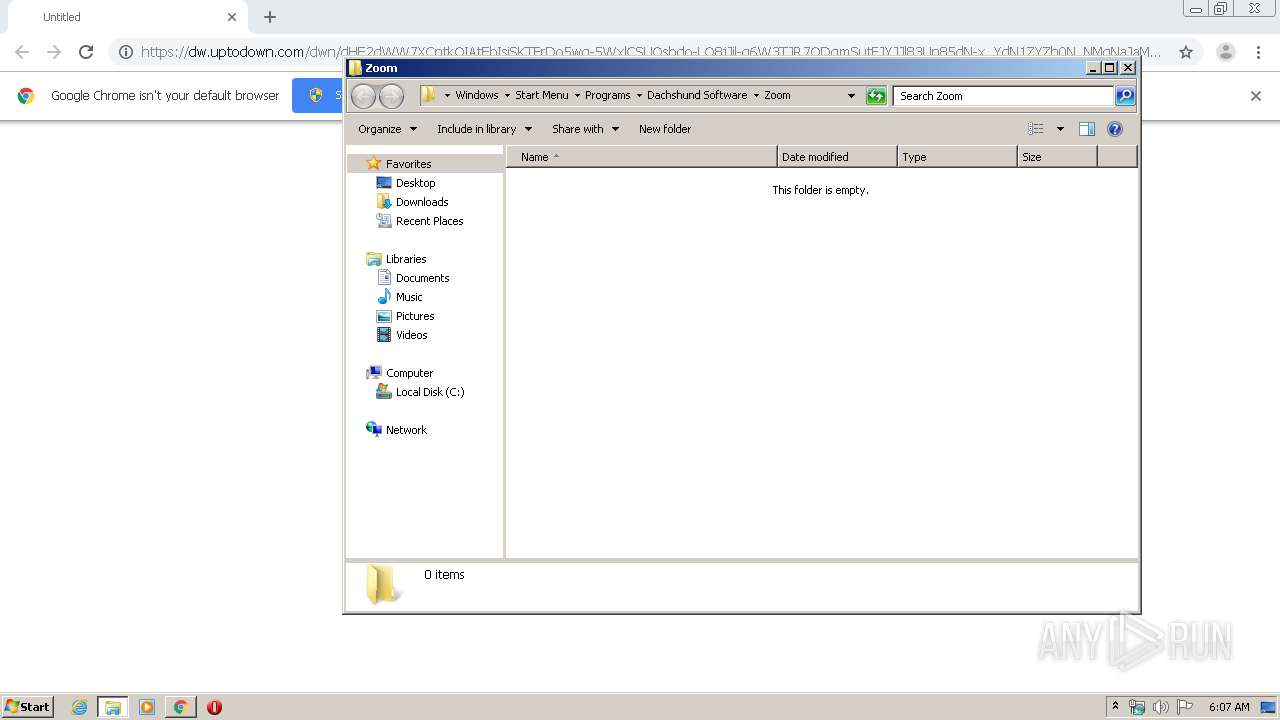Viewport: 1280px width, 720px height.
Task: Select Computer in the navigation pane
Action: click(409, 373)
